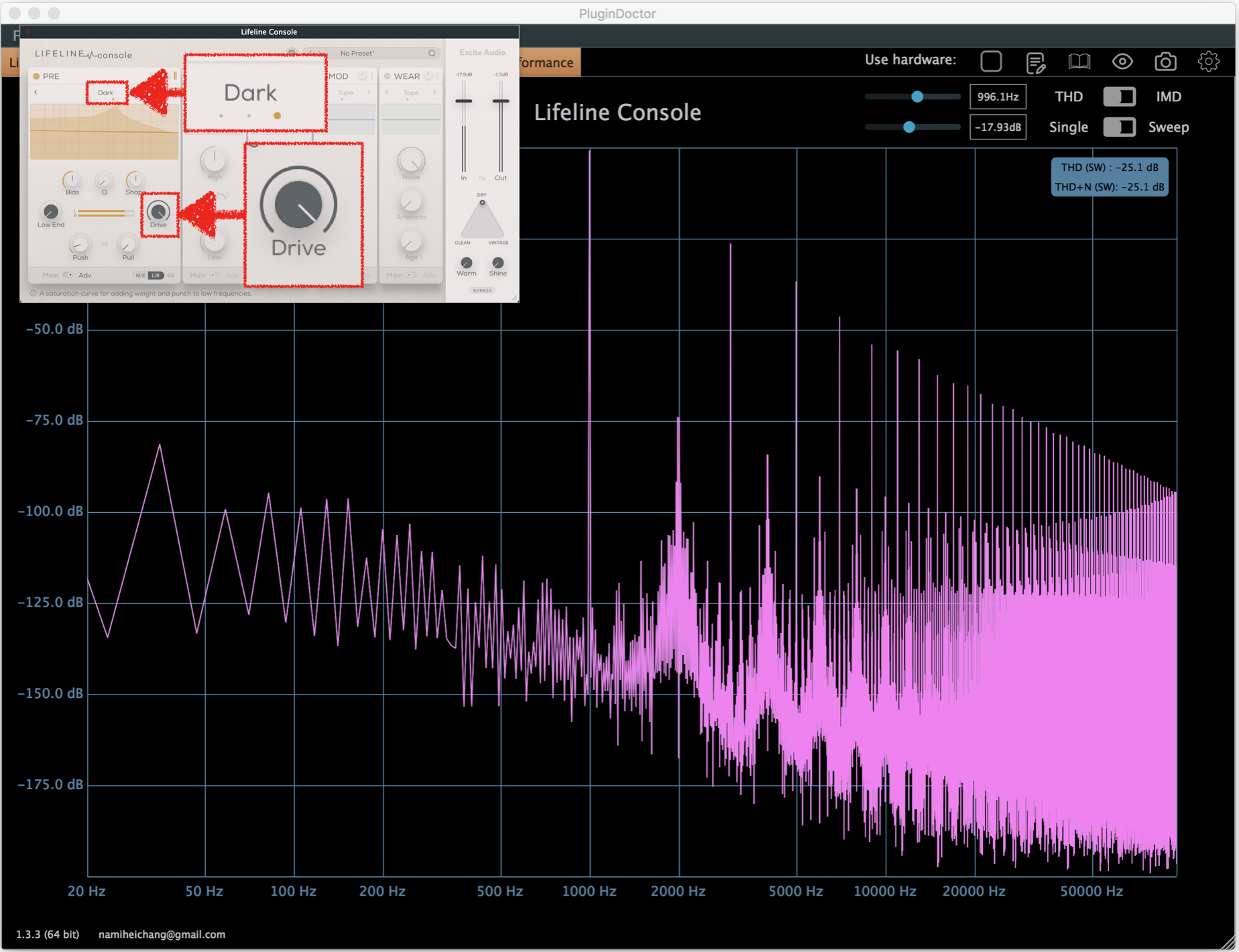The height and width of the screenshot is (952, 1239).
Task: Click the version text 1.3.3 (64 bit)
Action: pyautogui.click(x=48, y=934)
